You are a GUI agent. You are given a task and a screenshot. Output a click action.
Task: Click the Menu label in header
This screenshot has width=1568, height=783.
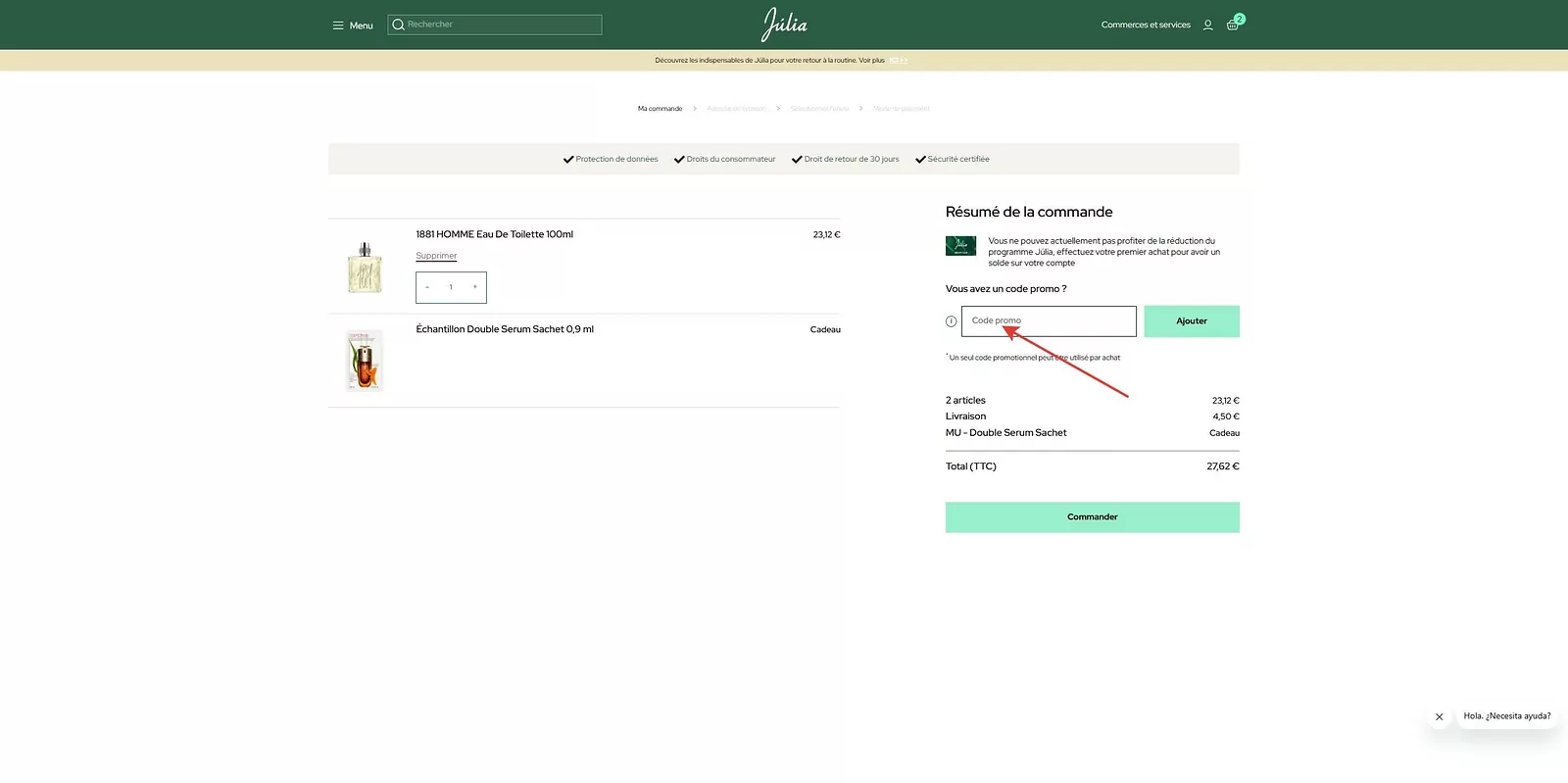361,25
